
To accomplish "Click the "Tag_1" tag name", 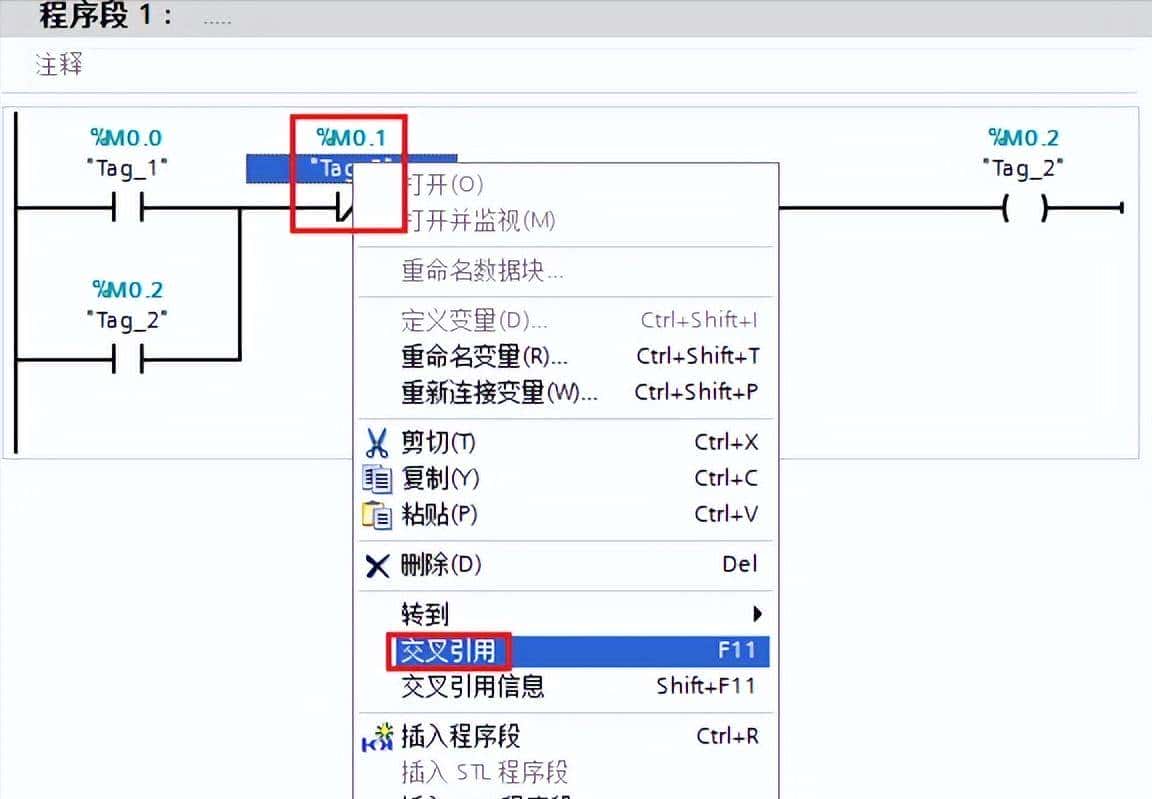I will point(127,168).
